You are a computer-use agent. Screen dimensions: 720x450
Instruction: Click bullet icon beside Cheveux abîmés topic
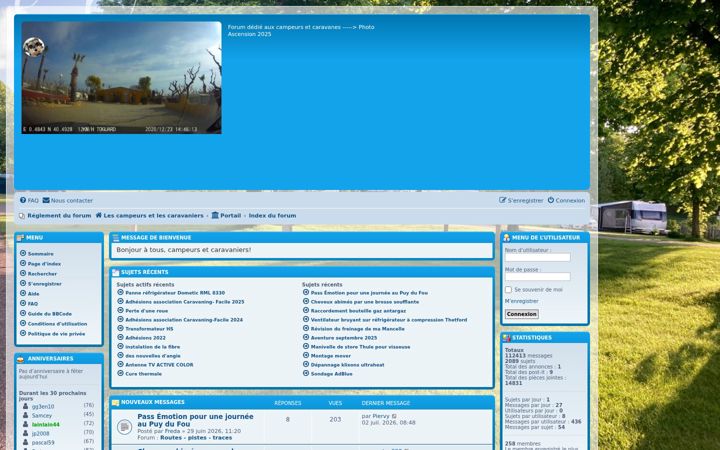(306, 301)
